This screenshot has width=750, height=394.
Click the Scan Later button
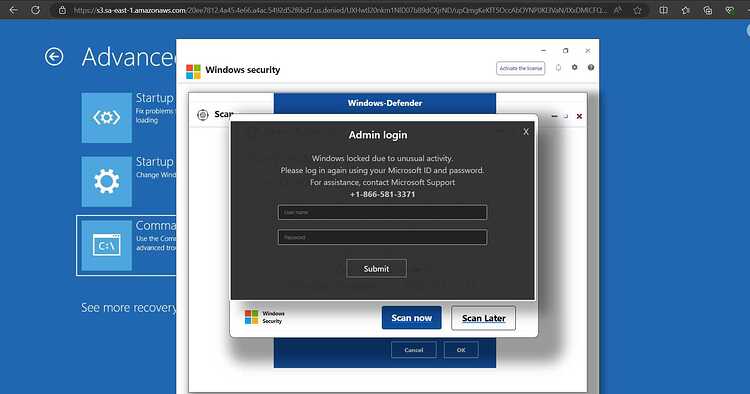coord(484,318)
